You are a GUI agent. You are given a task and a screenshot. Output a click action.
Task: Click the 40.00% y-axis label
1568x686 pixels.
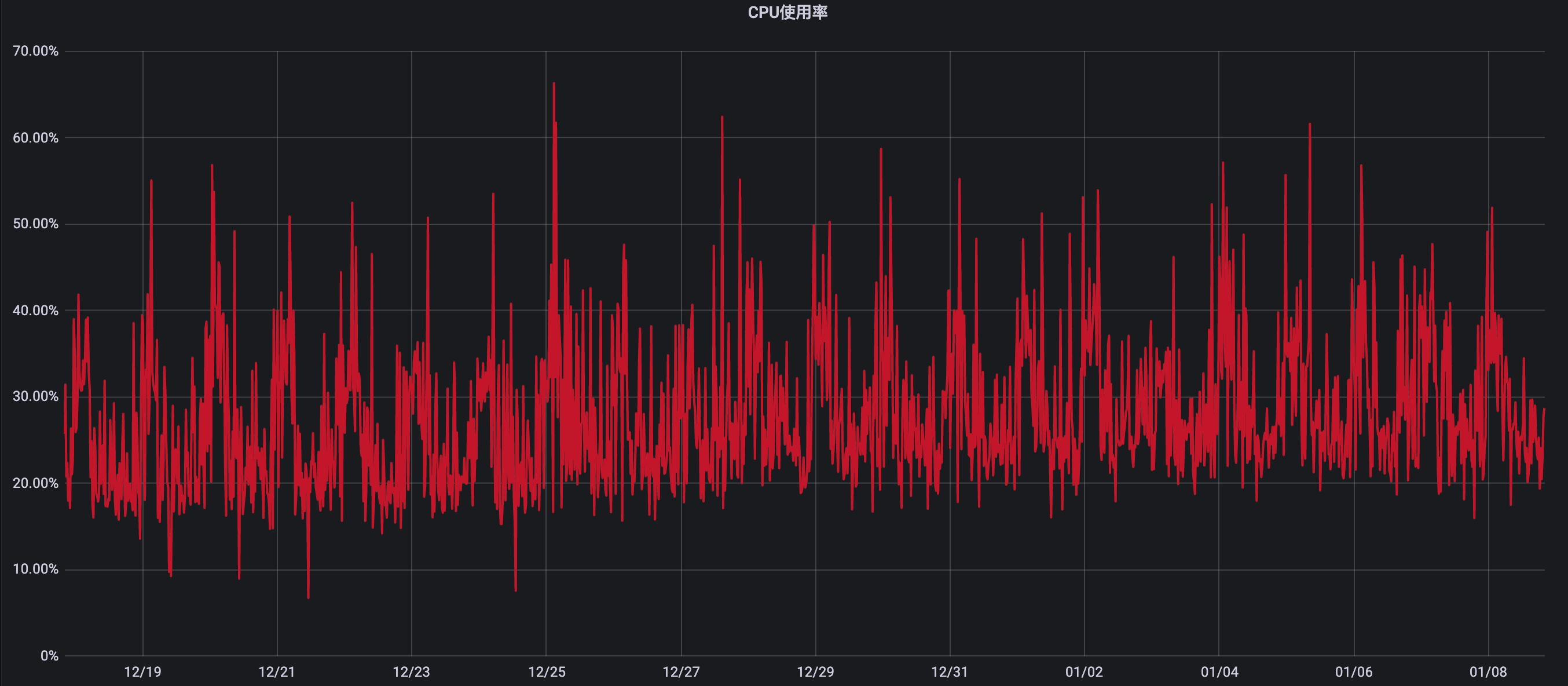36,310
